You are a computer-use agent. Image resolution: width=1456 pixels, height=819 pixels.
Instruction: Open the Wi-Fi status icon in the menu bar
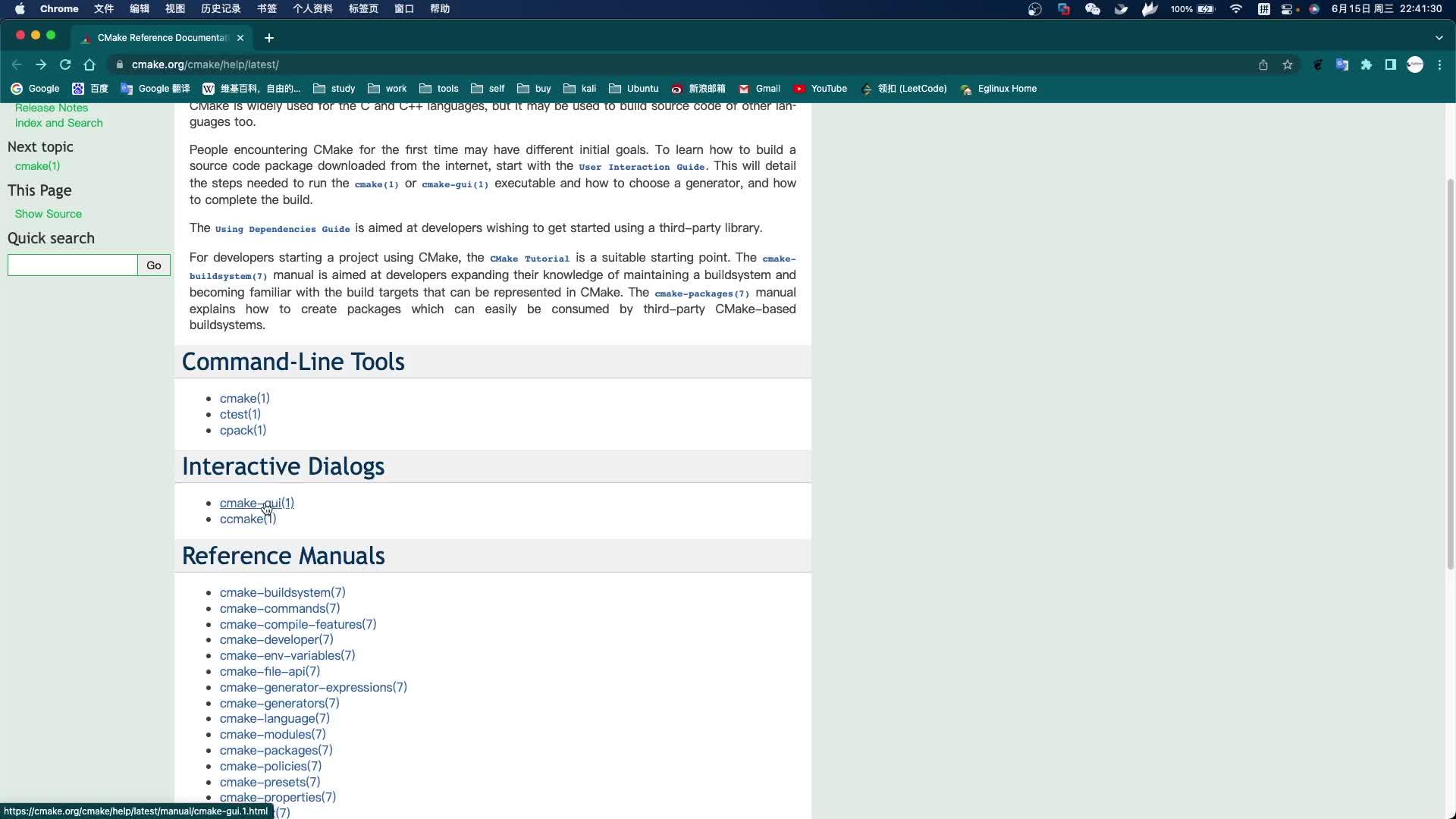tap(1236, 9)
